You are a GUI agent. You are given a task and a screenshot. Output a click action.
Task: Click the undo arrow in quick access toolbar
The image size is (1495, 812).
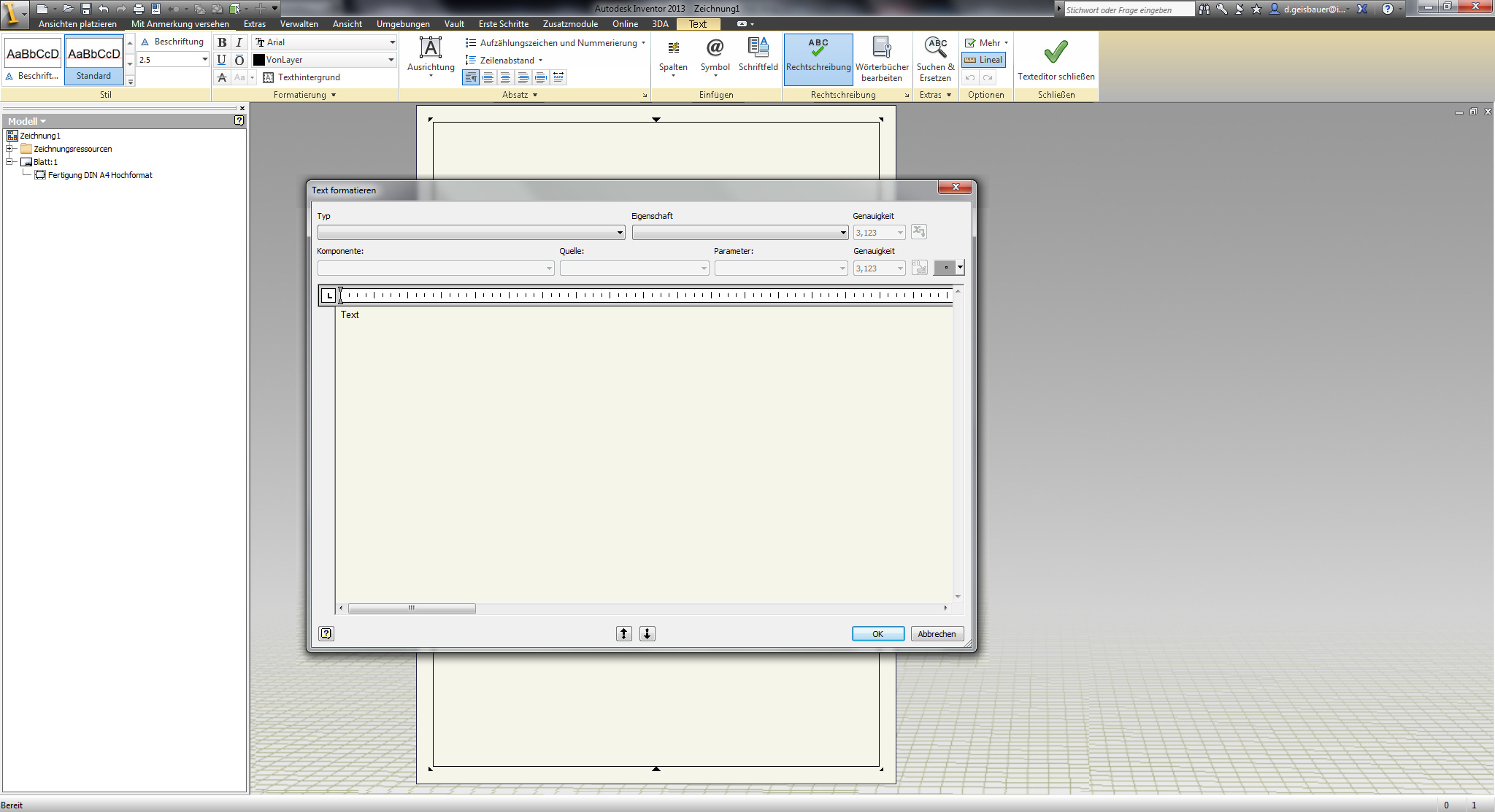103,9
